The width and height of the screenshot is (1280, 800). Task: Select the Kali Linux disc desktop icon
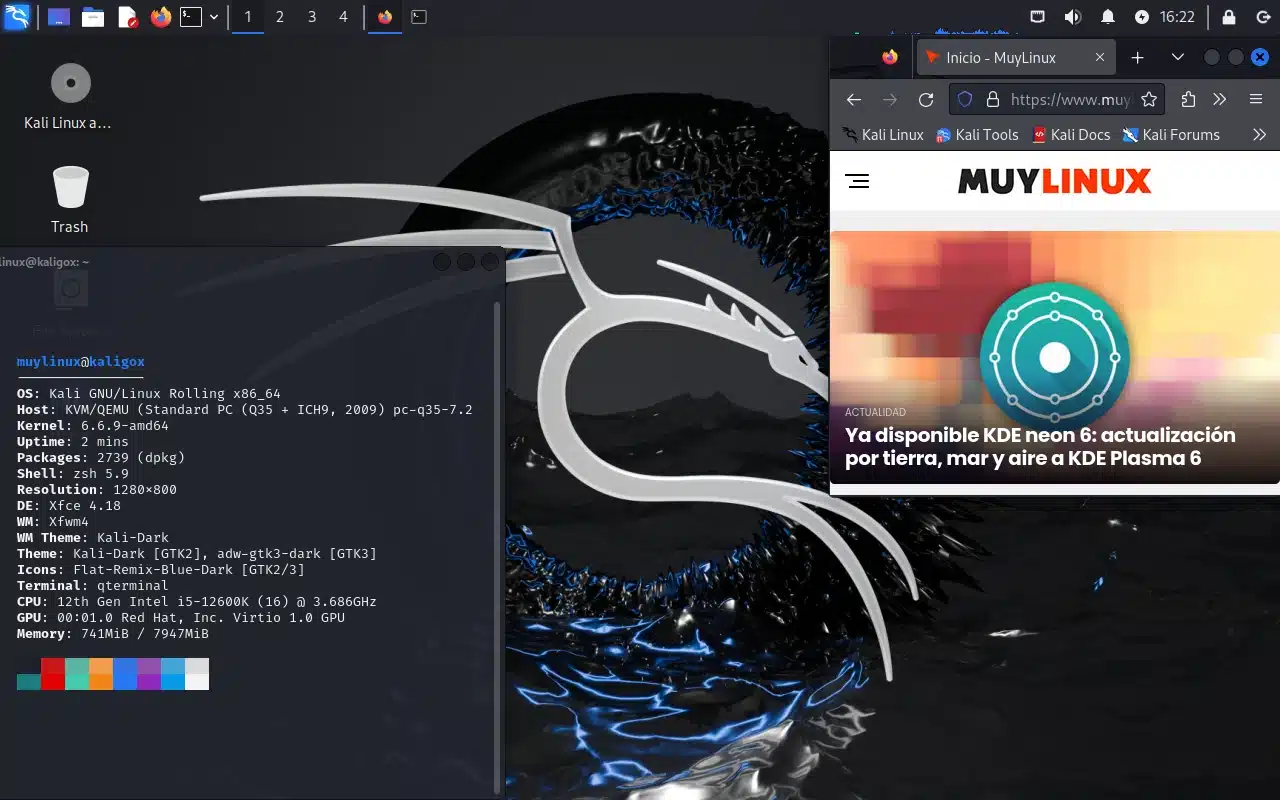click(70, 97)
